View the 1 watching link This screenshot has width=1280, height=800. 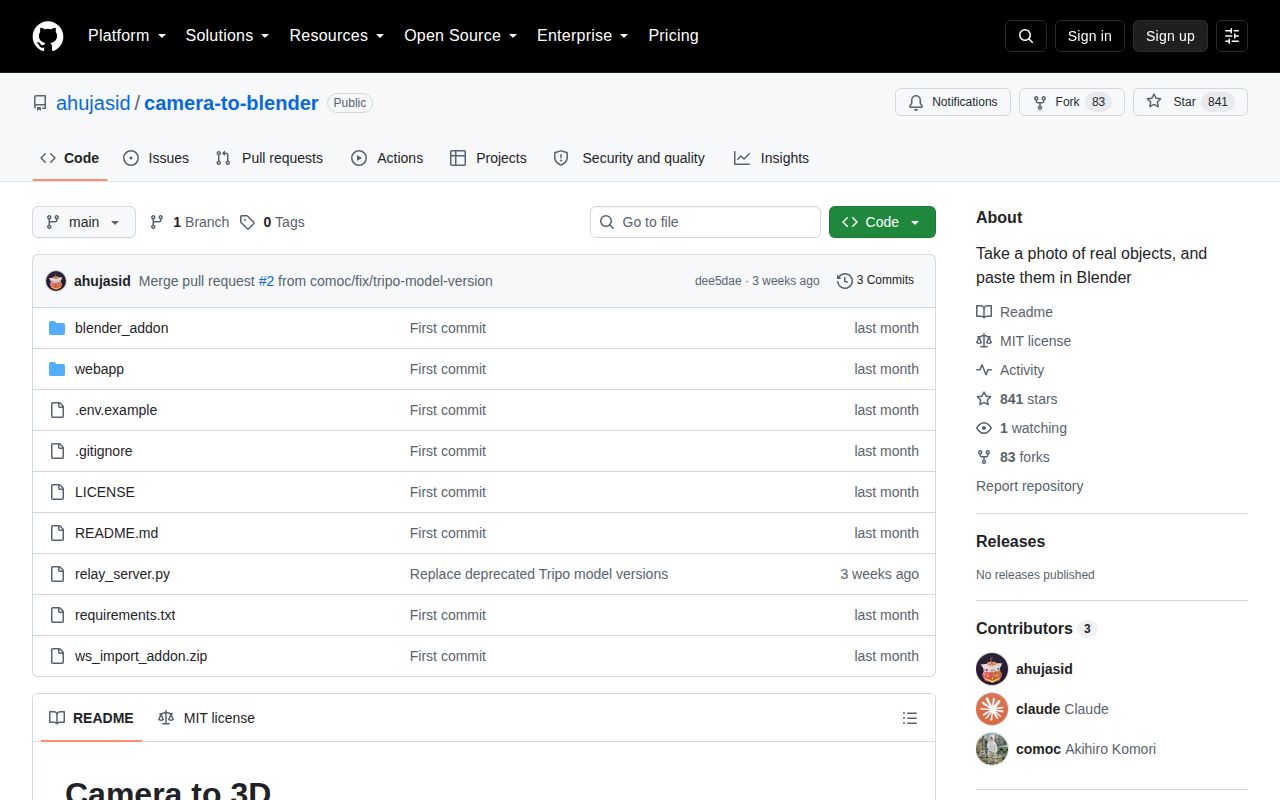[1021, 428]
